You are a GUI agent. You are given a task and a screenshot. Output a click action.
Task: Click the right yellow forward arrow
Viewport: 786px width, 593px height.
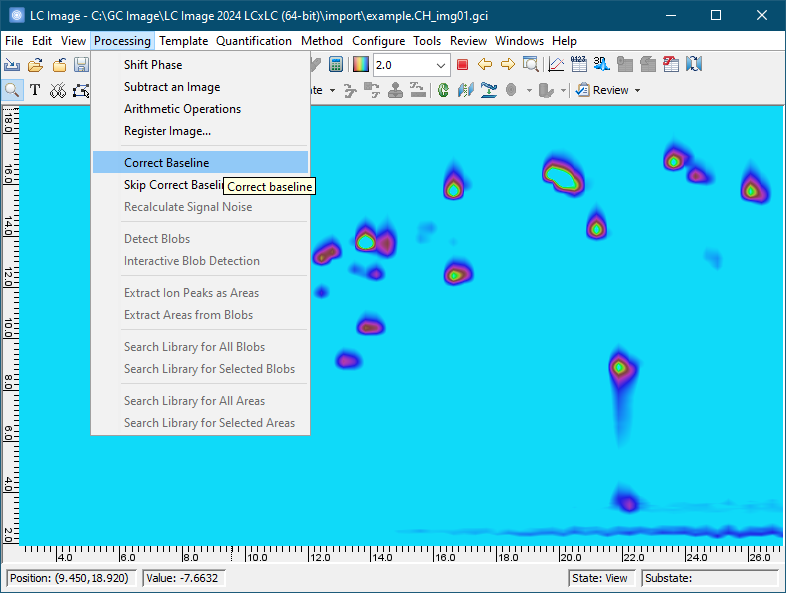508,65
